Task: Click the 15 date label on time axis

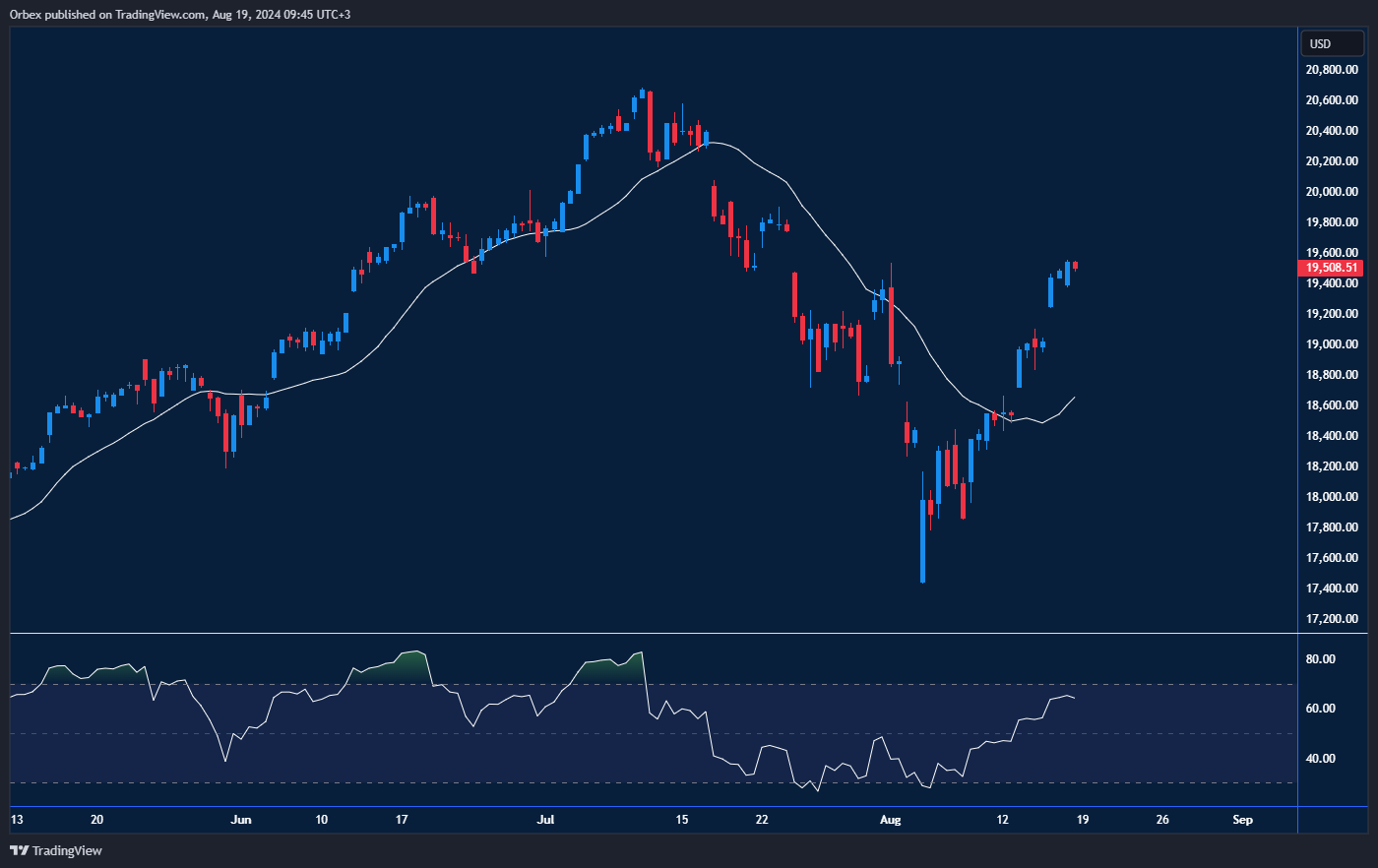Action: pos(682,820)
